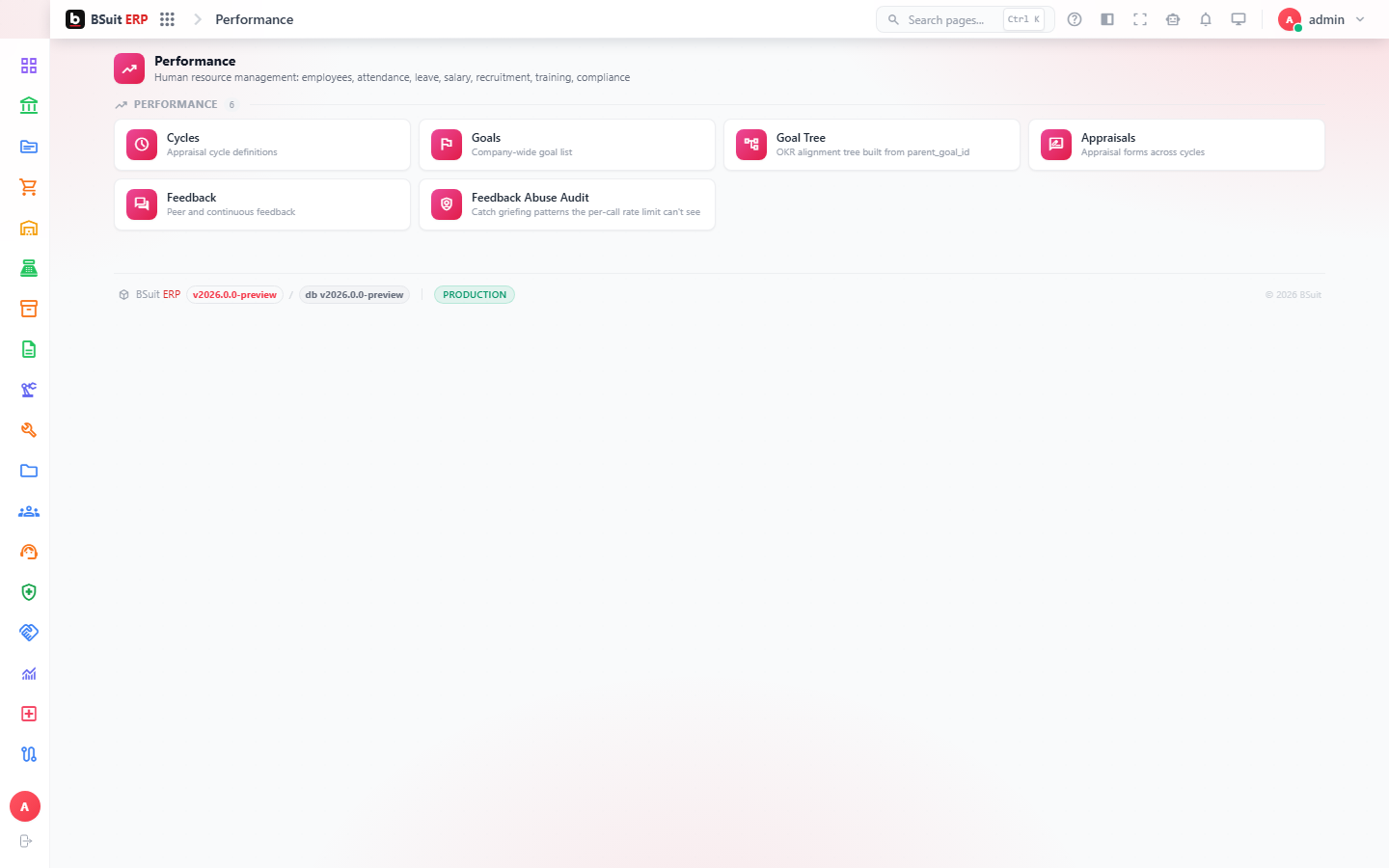Toggle the sidebar panel layout icon
Screen dimensions: 1389x868
point(1107,19)
